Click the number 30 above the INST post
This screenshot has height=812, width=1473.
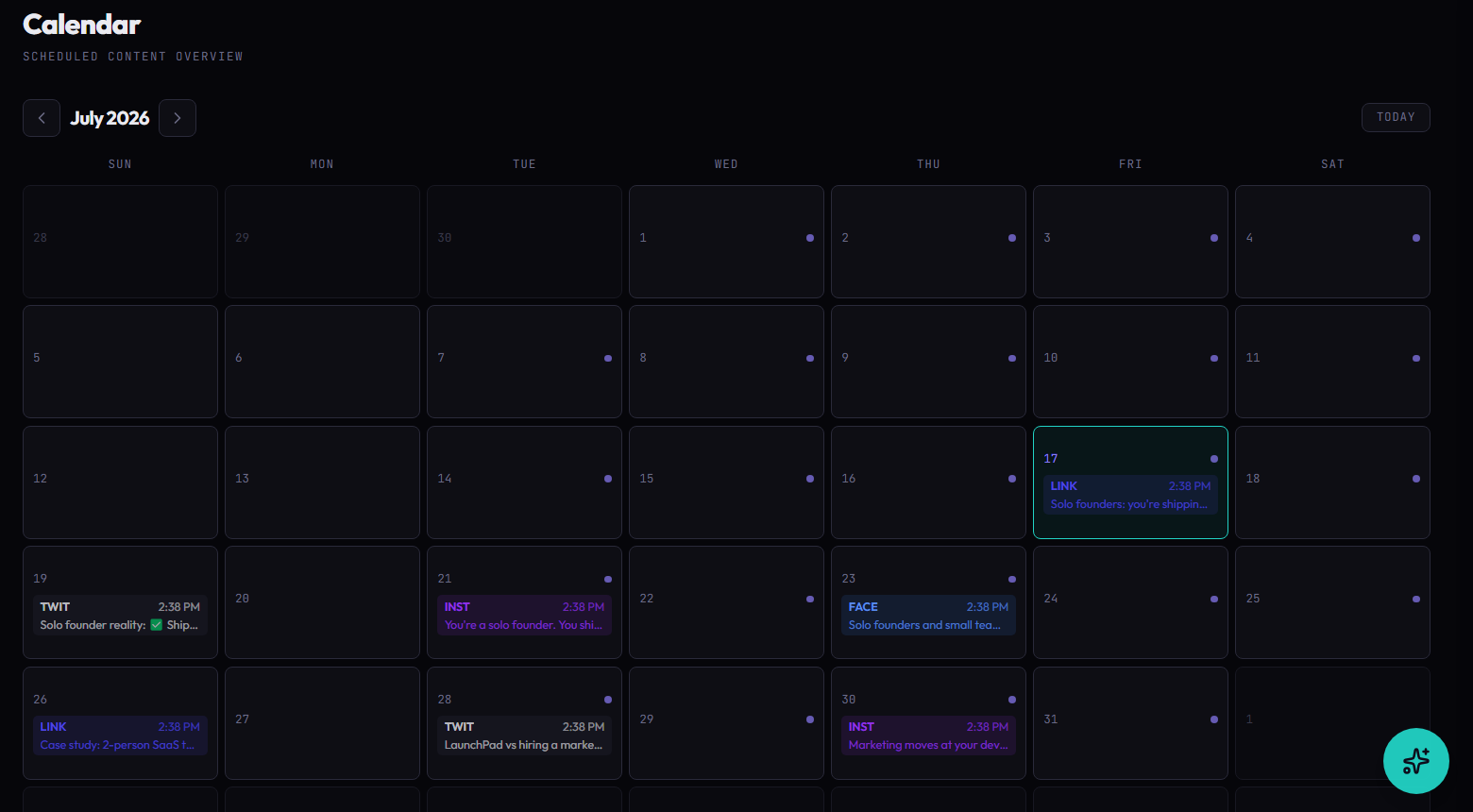[849, 700]
